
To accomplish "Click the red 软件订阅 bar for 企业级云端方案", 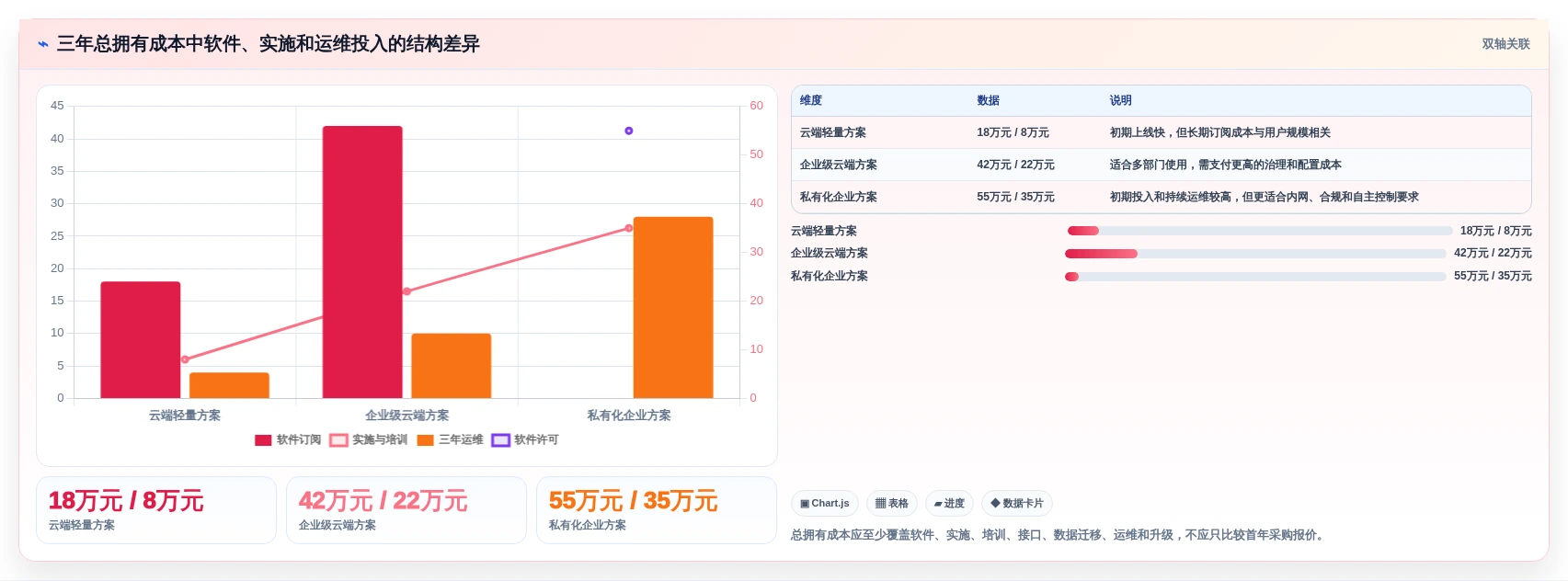I will pyautogui.click(x=362, y=262).
